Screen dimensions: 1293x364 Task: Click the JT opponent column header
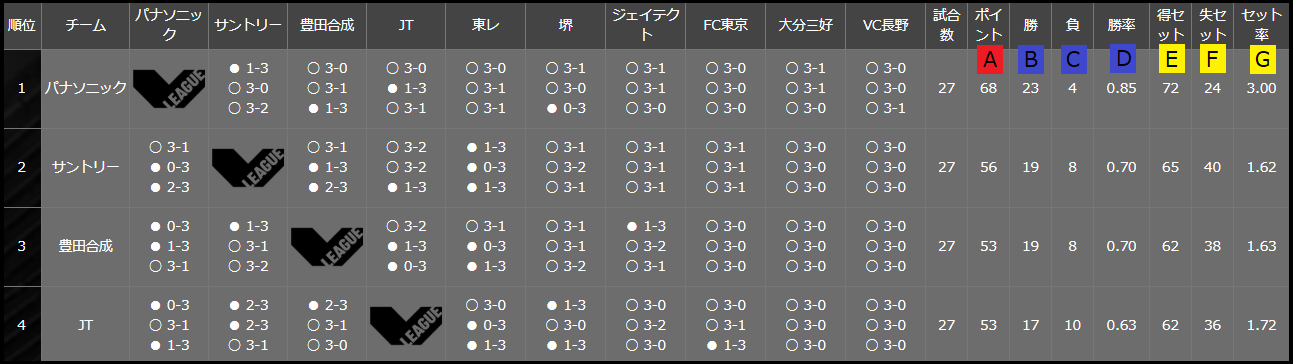click(406, 26)
